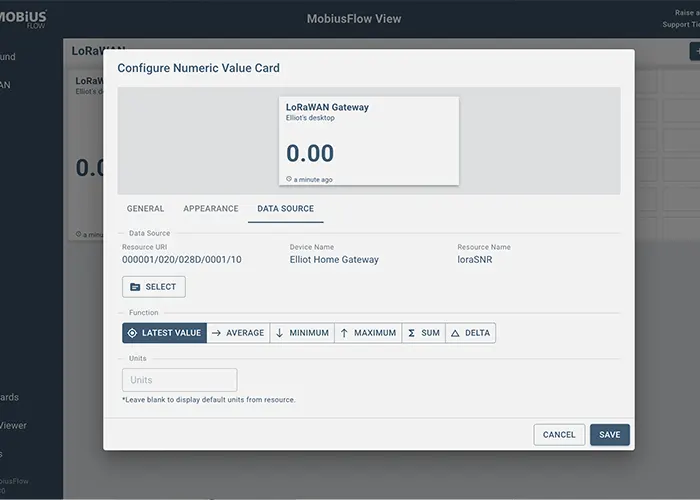Save the numeric value card
The image size is (700, 500).
coord(610,435)
